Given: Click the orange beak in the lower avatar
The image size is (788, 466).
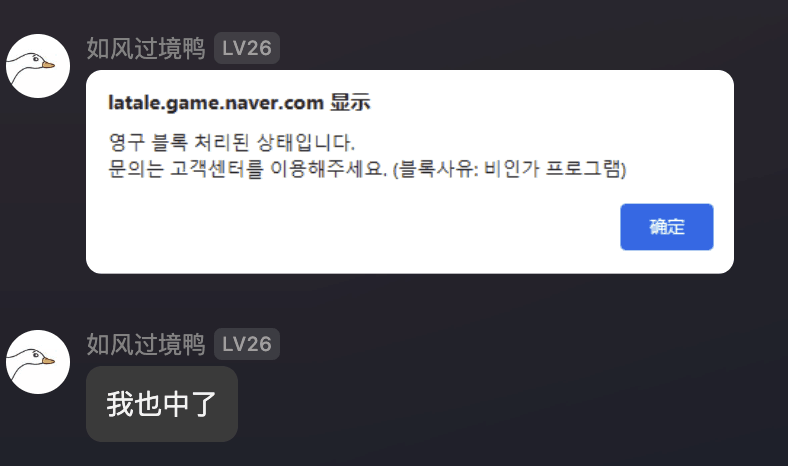Looking at the screenshot, I should (48, 360).
